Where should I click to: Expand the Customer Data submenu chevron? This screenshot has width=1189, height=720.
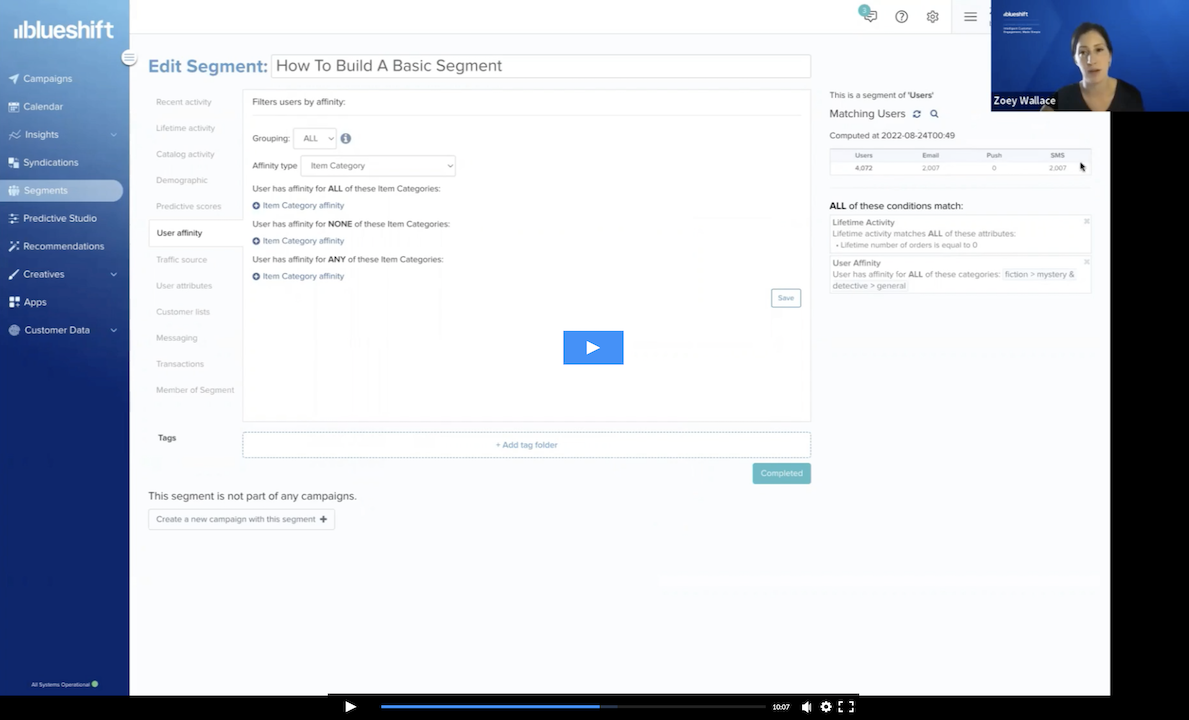tap(114, 330)
